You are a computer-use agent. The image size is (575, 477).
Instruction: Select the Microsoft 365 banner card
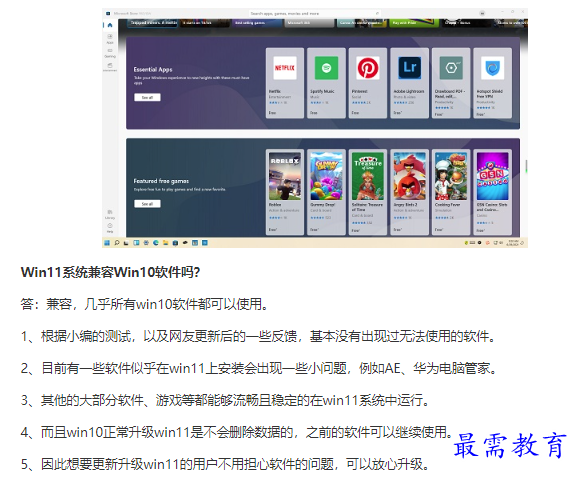tap(310, 23)
